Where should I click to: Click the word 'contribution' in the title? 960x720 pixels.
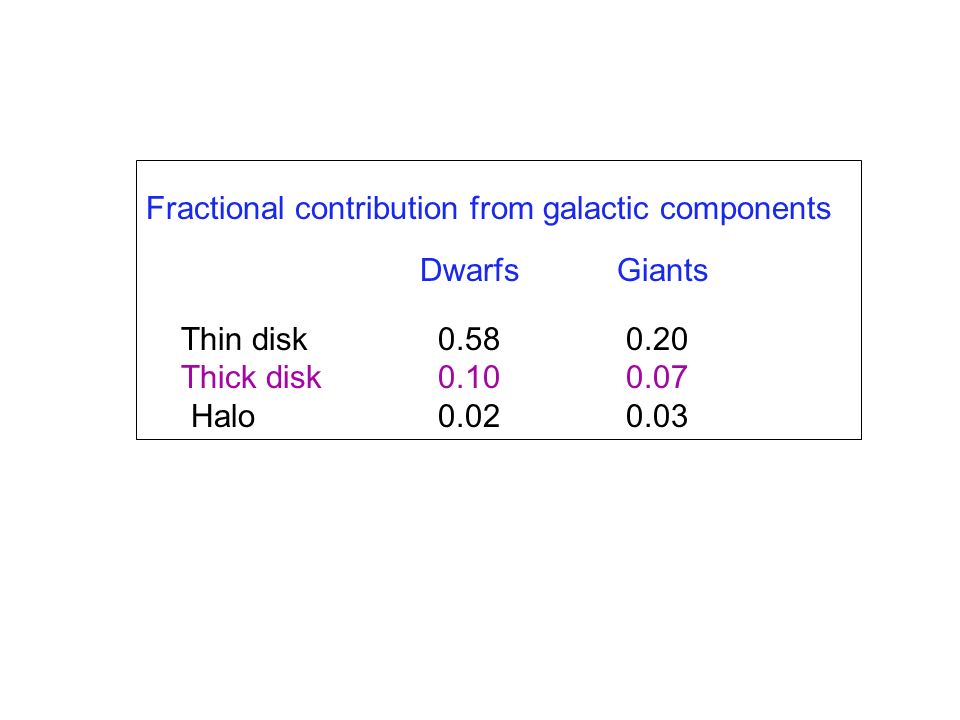coord(376,209)
